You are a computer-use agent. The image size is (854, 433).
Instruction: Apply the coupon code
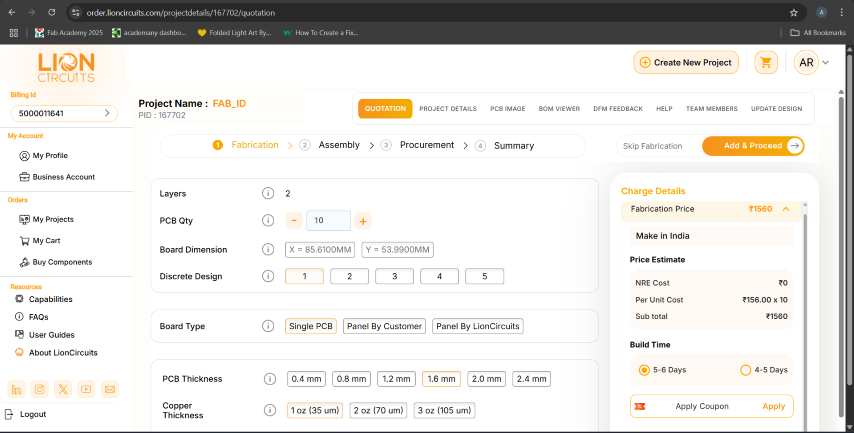pyautogui.click(x=773, y=406)
